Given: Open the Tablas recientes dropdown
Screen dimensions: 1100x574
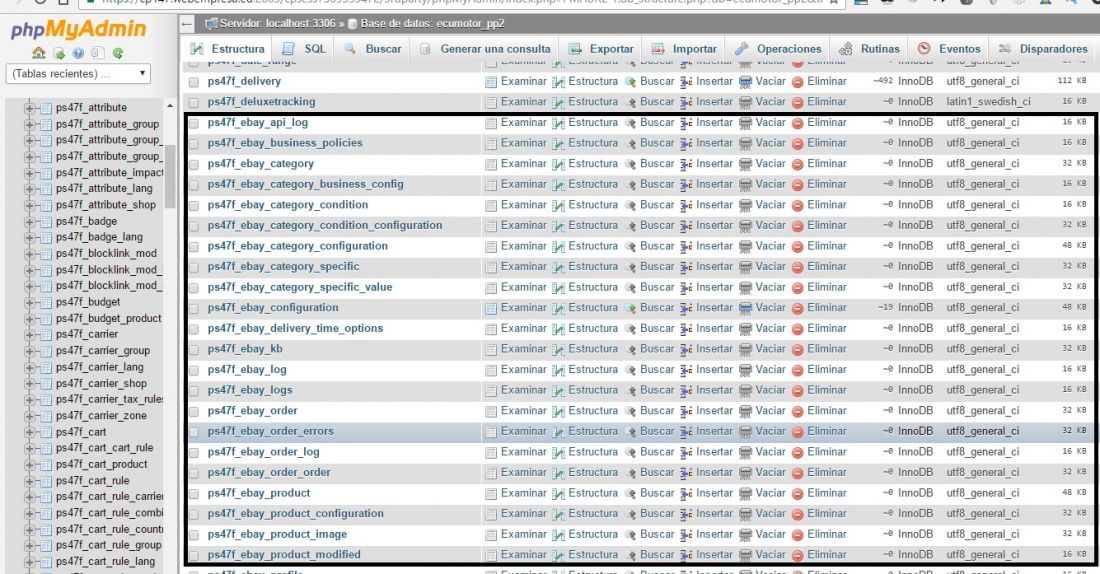Looking at the screenshot, I should coord(79,74).
